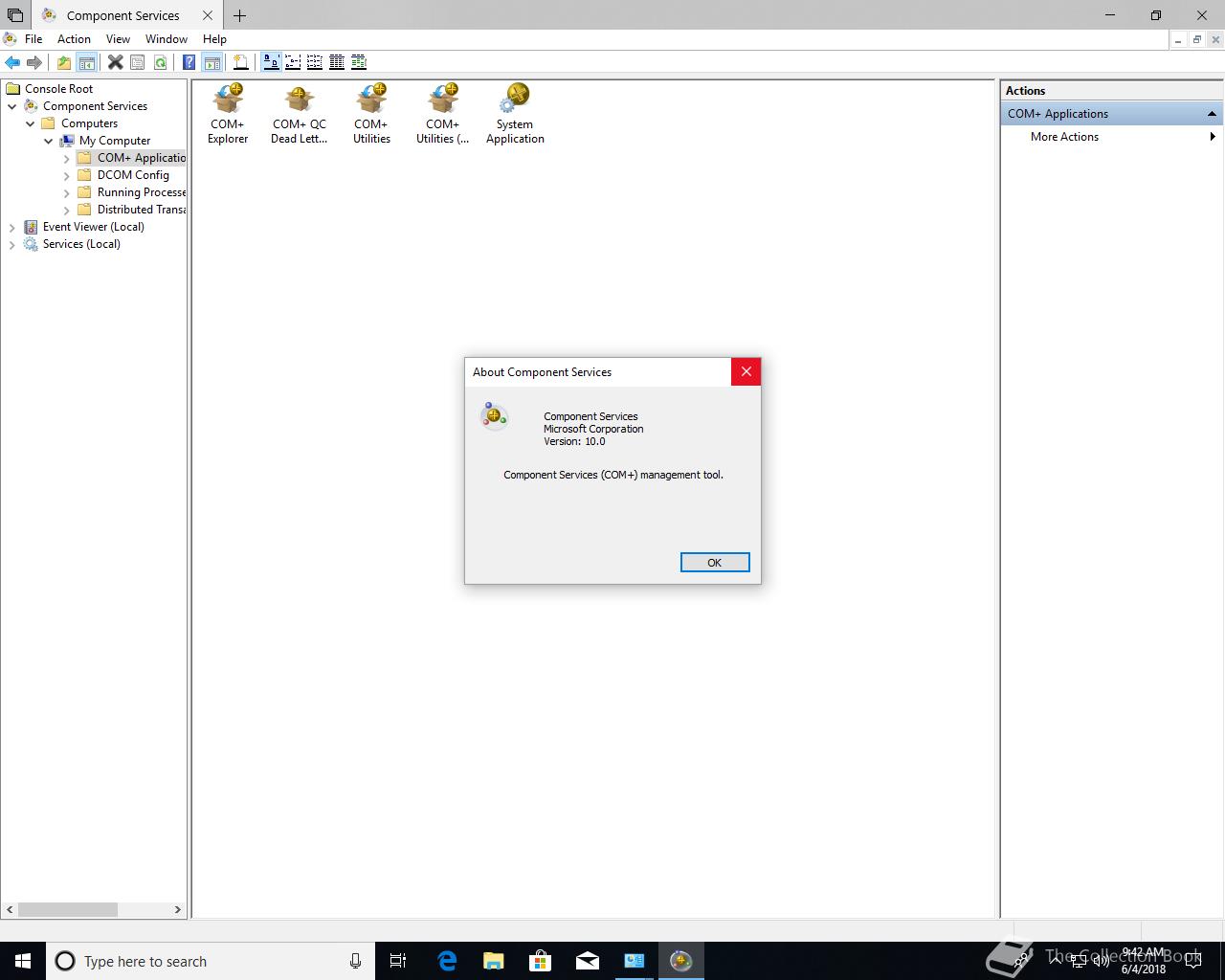Collapse the Component Services tree node
This screenshot has height=980, width=1225.
tap(12, 106)
